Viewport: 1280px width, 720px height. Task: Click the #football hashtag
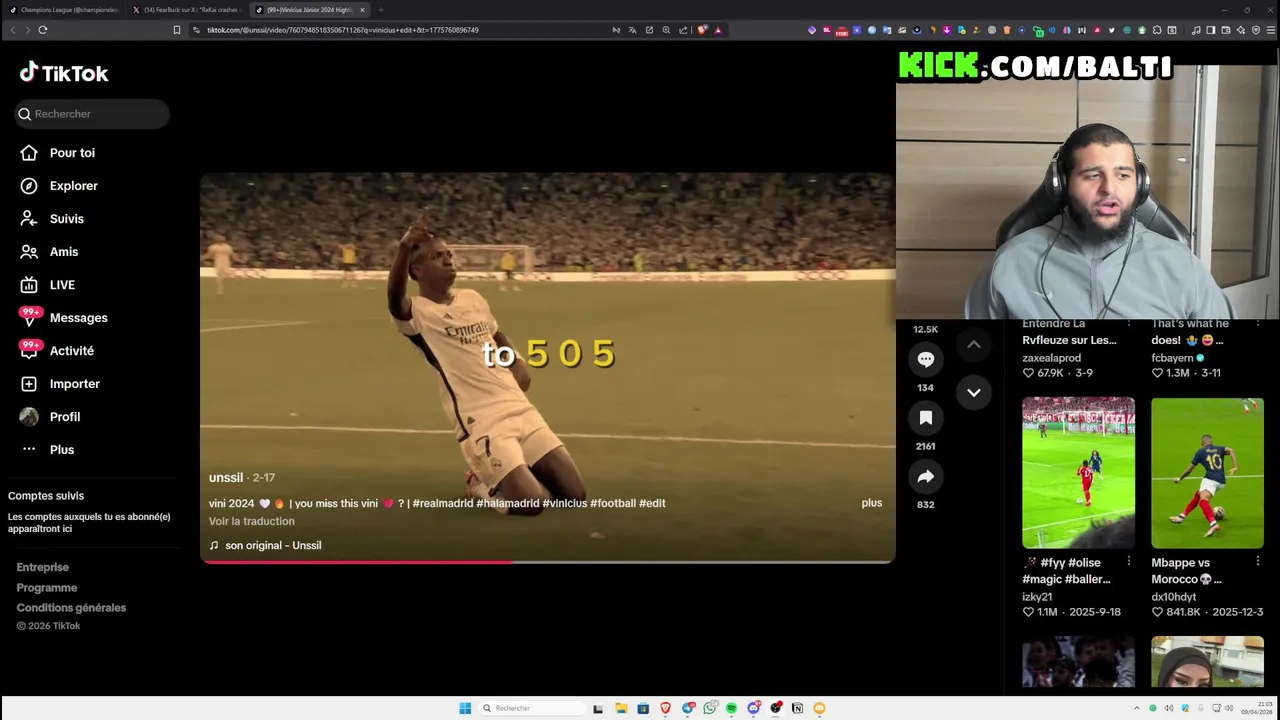point(613,503)
